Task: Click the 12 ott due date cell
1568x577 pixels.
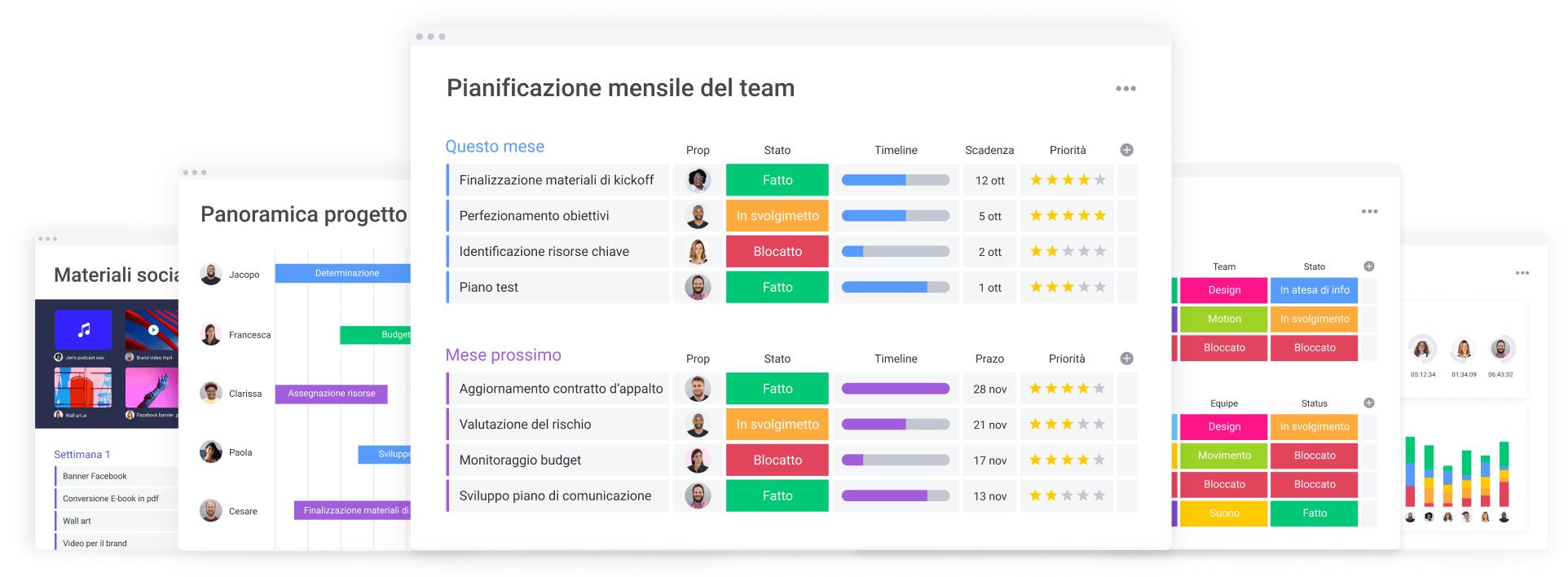Action: tap(989, 180)
